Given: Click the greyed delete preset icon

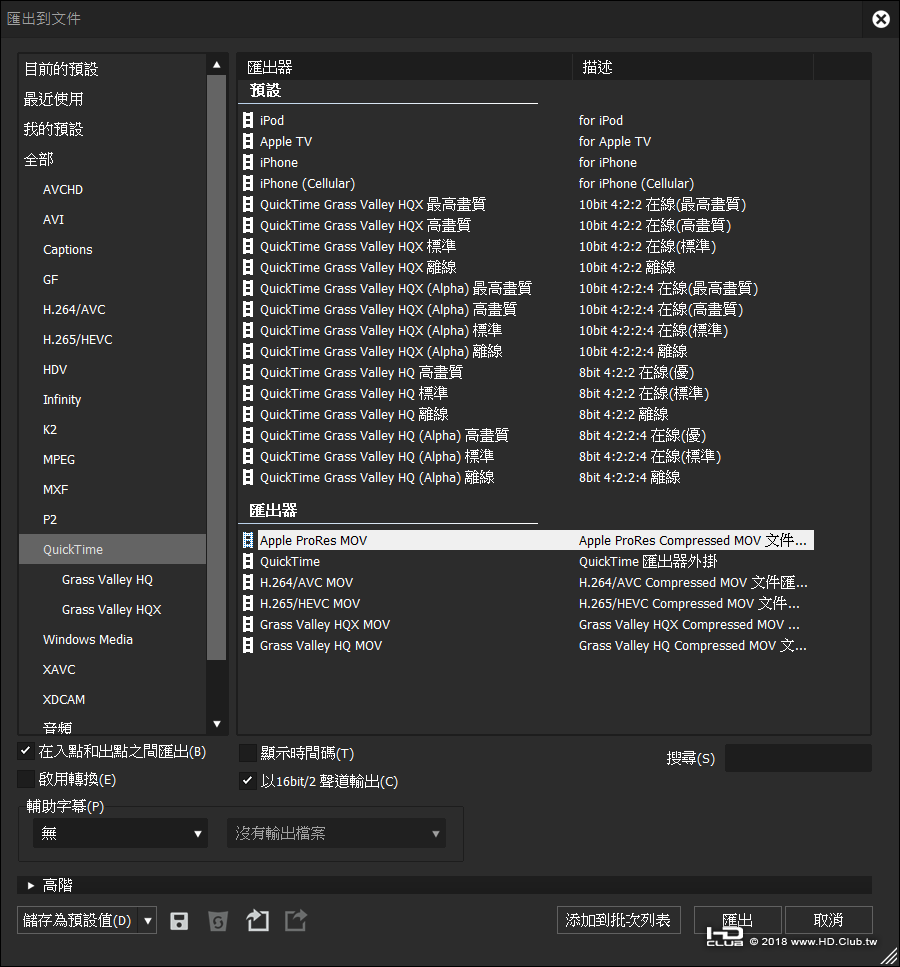Looking at the screenshot, I should [x=218, y=921].
